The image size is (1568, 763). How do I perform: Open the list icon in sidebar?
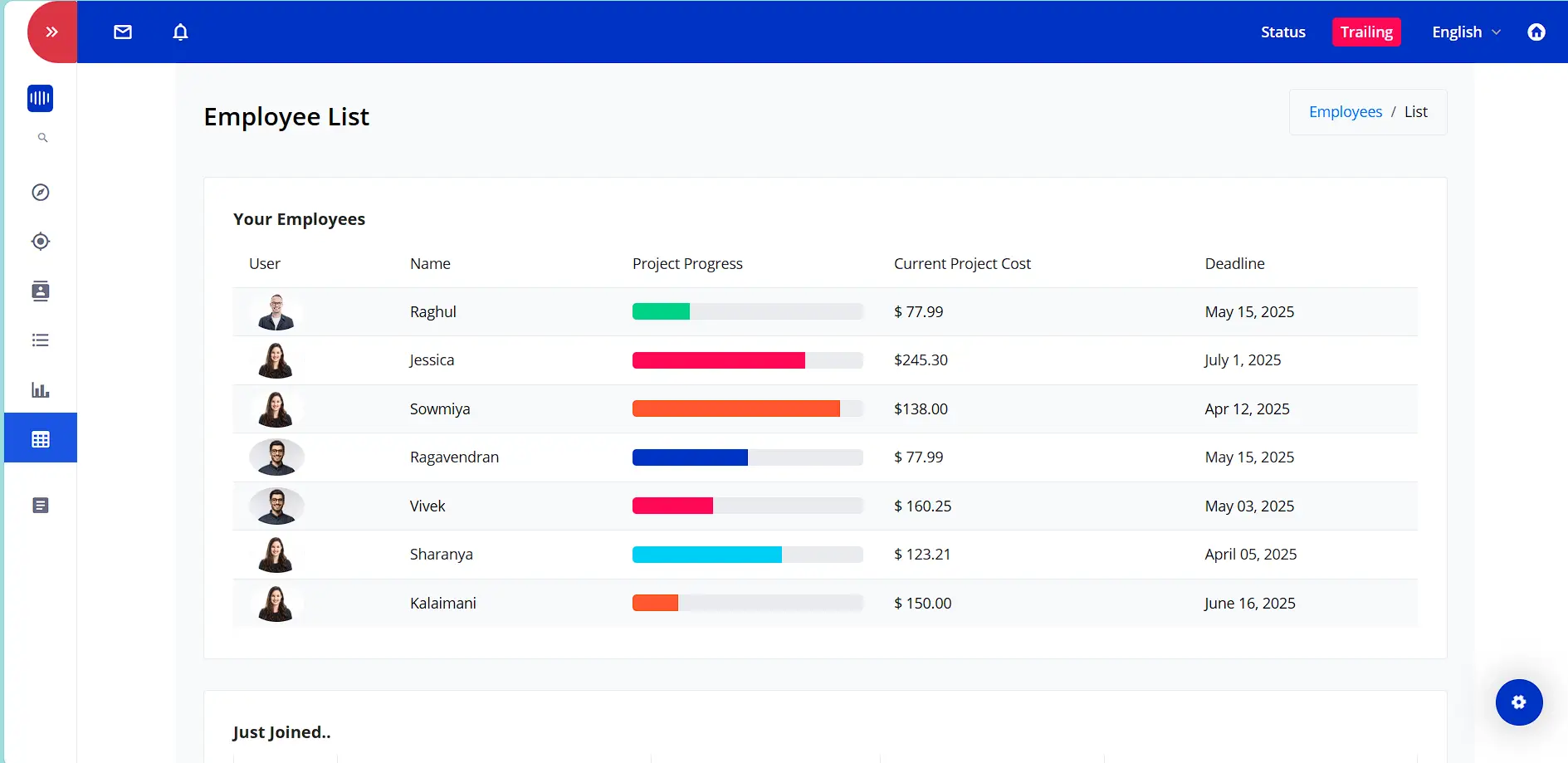(41, 340)
